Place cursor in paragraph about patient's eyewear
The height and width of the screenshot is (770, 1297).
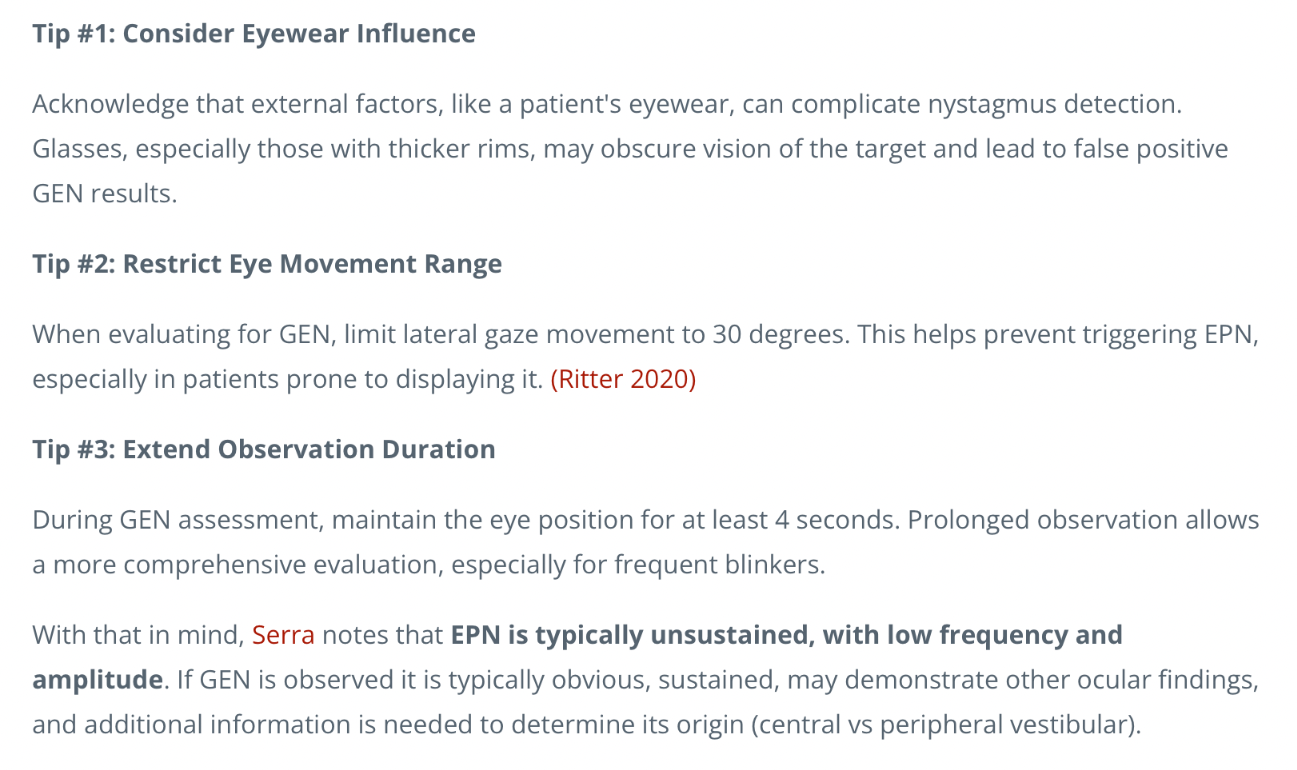pos(630,149)
